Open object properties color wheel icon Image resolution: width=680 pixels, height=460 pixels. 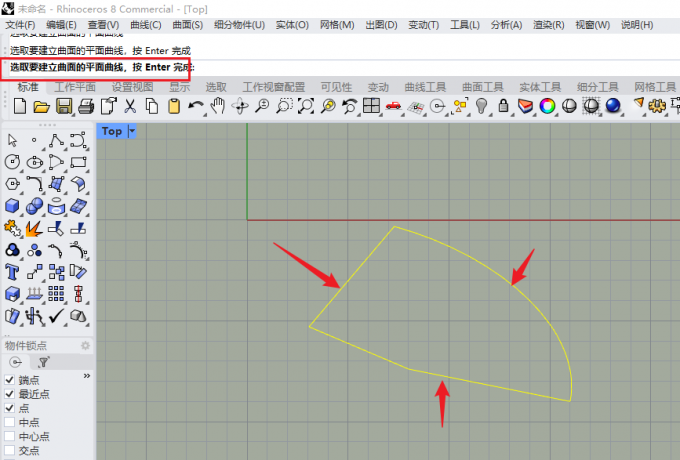(547, 106)
